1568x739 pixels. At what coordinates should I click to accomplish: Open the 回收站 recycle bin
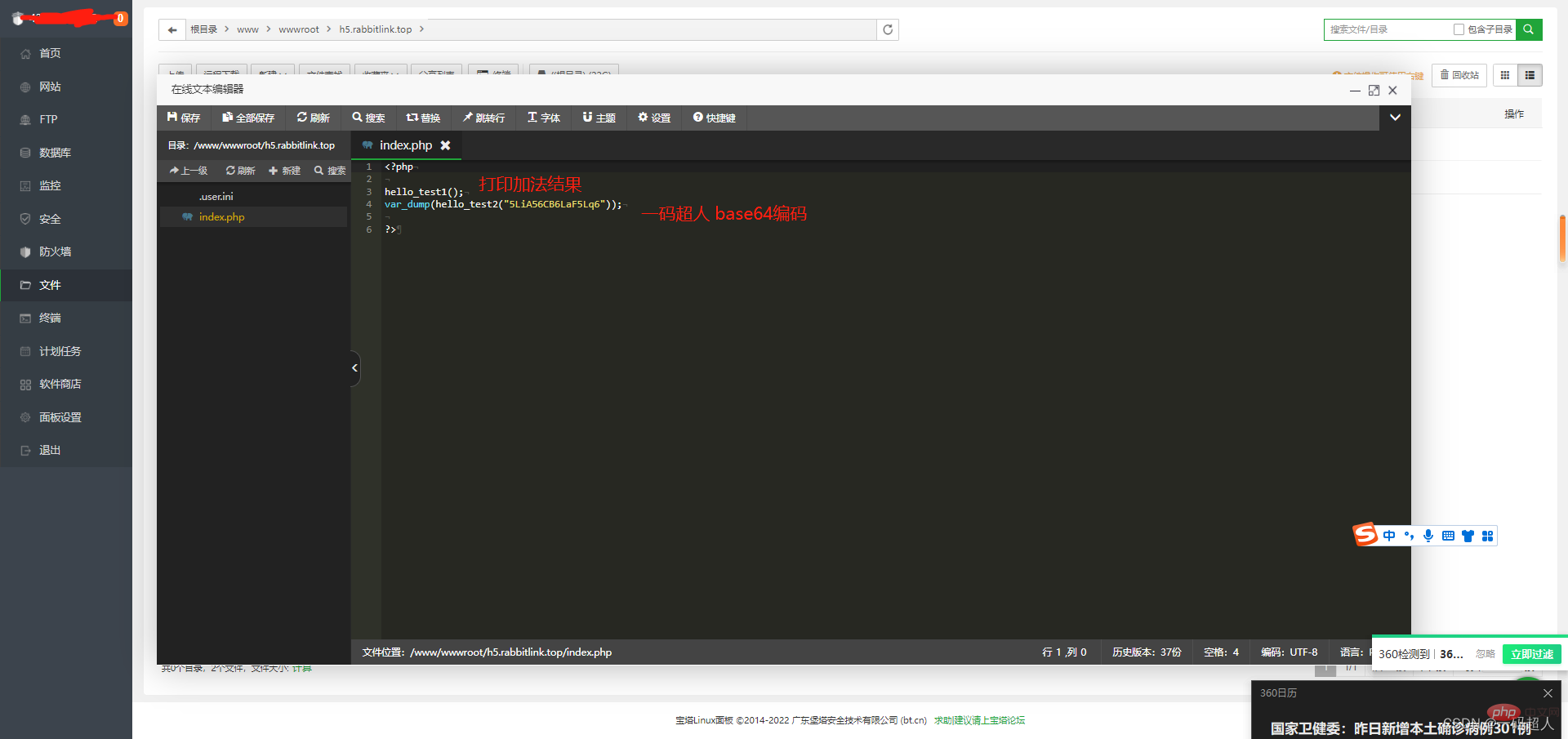click(1460, 75)
